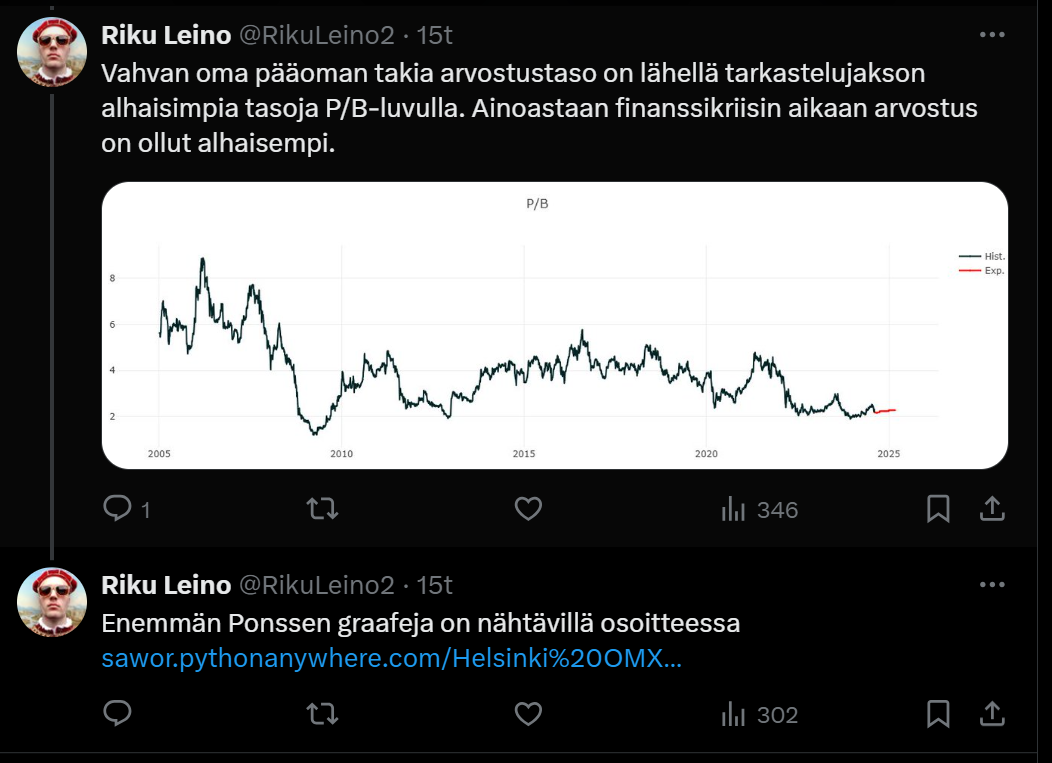This screenshot has width=1052, height=763.
Task: Open more options for second tweet
Action: [992, 584]
